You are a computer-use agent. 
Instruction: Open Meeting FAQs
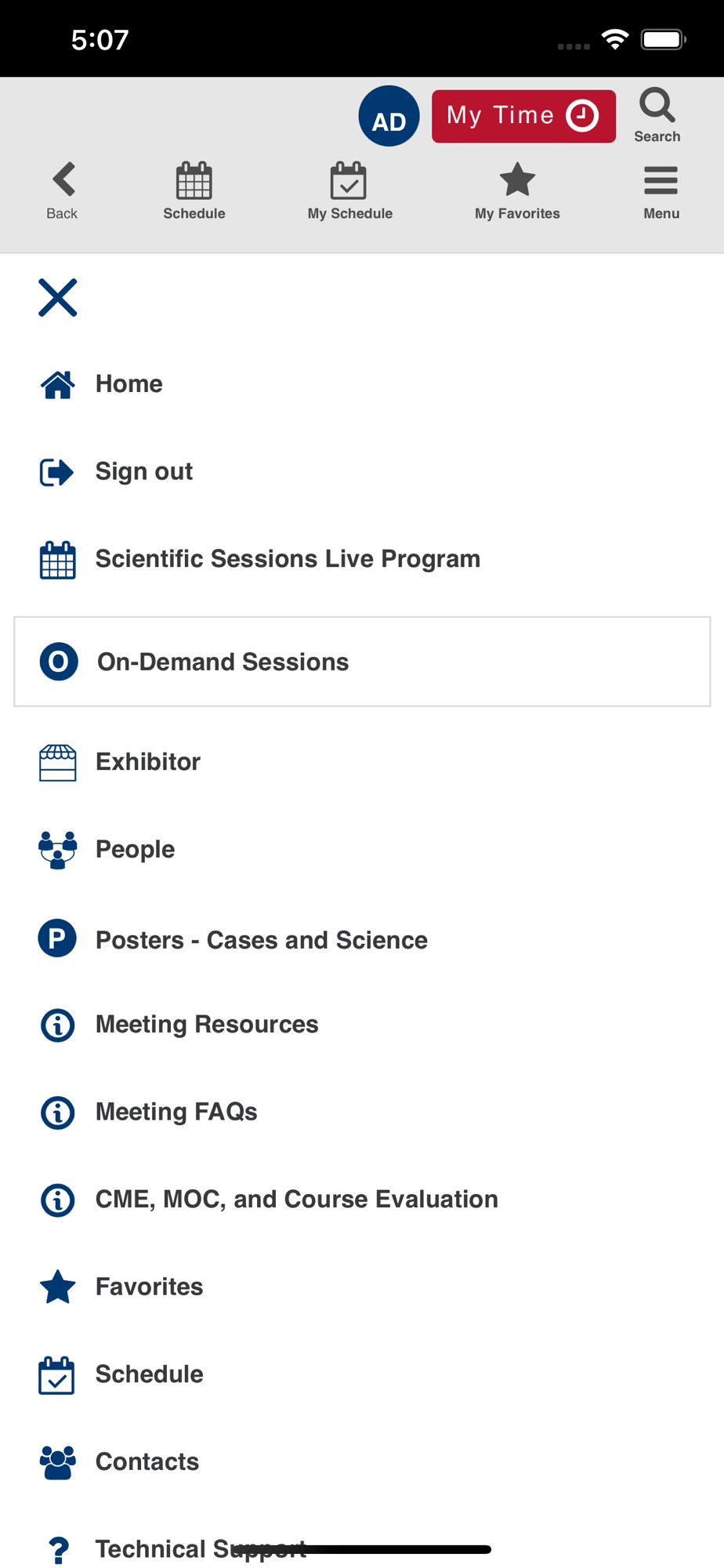pos(362,1112)
